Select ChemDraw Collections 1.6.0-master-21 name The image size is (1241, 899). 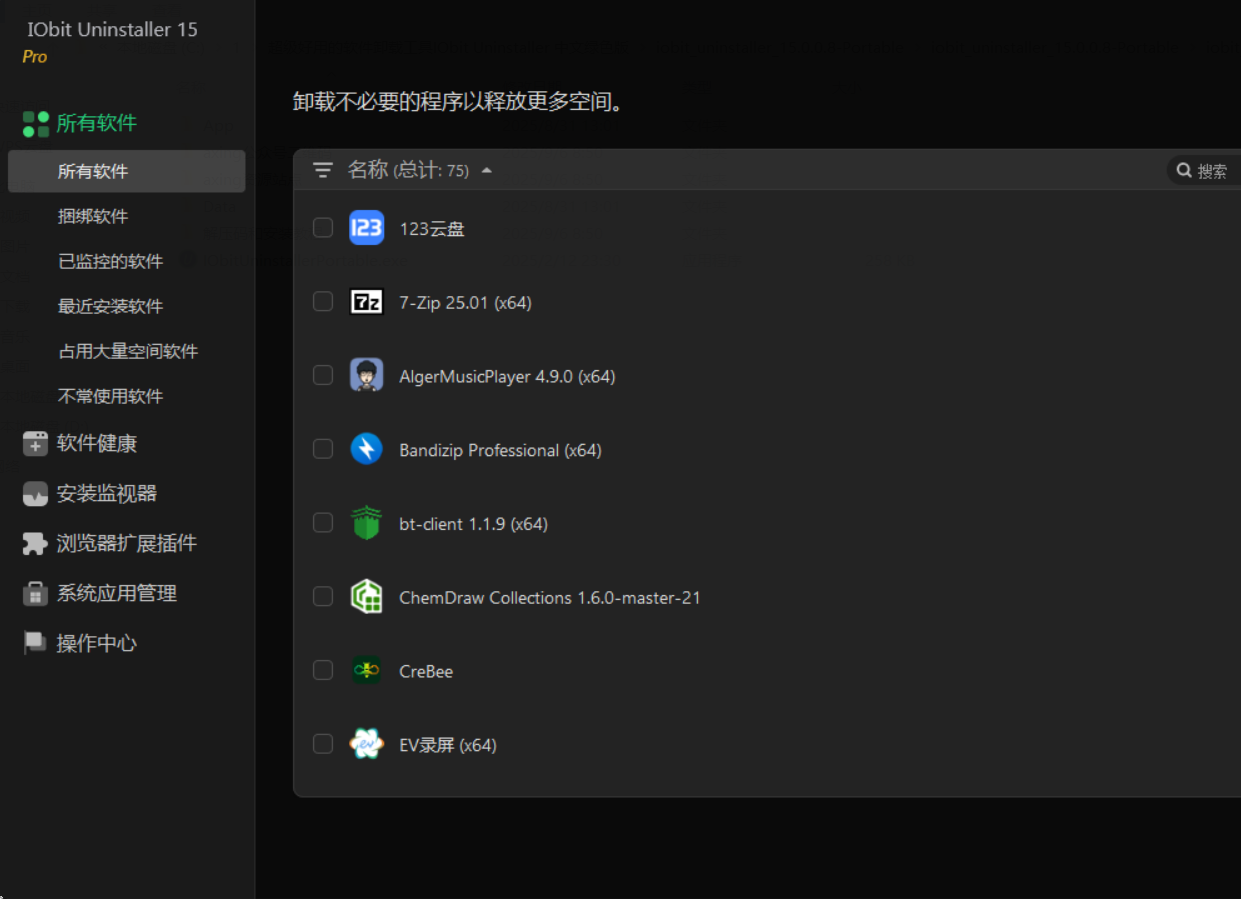click(x=550, y=597)
